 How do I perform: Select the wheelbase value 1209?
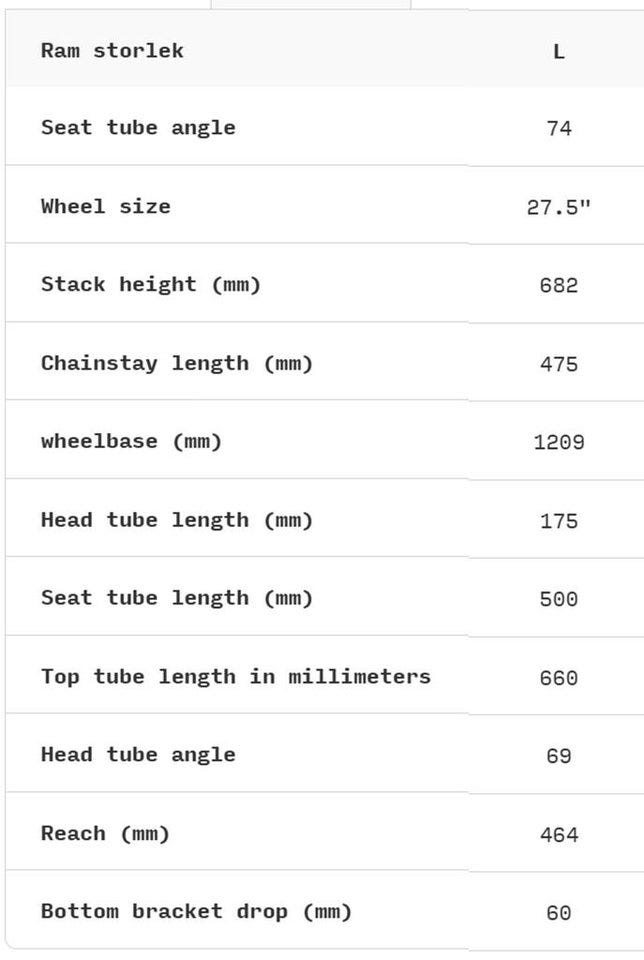point(558,442)
